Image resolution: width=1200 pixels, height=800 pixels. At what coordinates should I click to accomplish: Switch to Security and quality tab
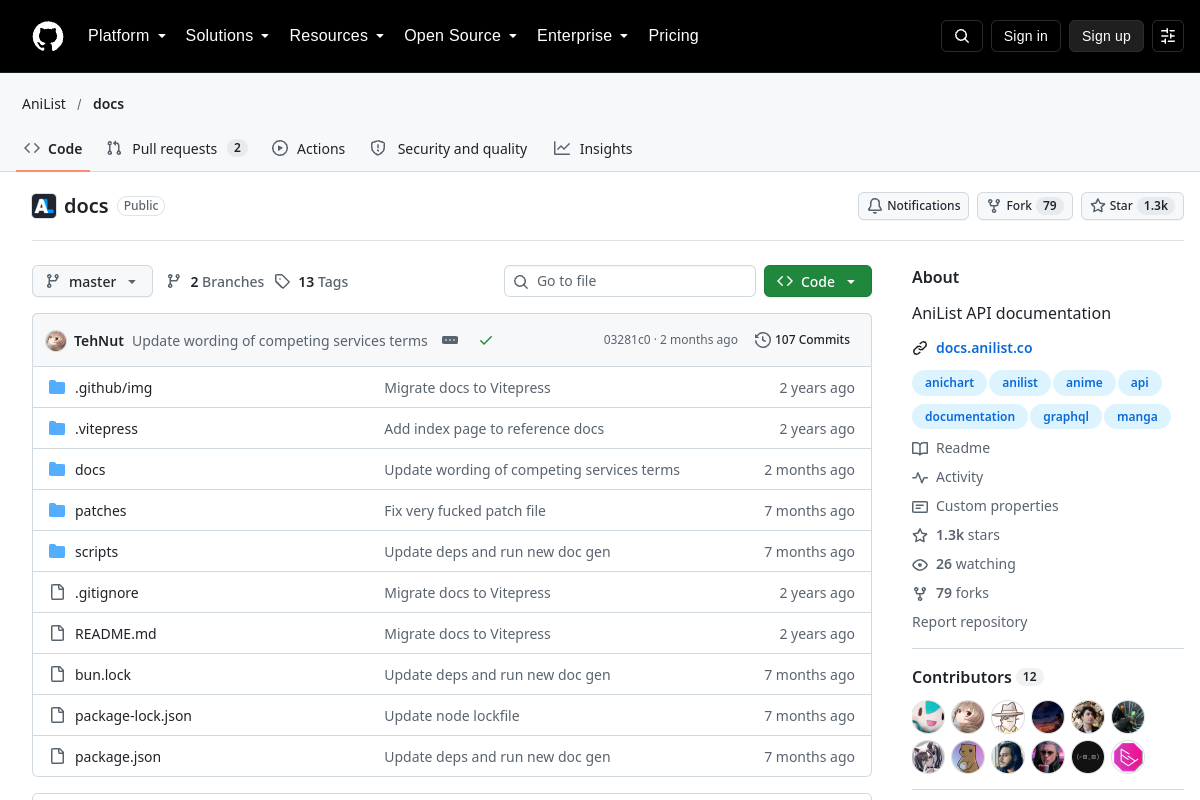point(449,149)
